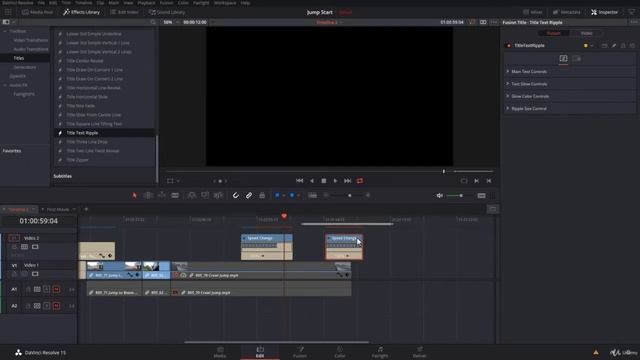Click the blue Marker icon
The image size is (640, 360).
(x=292, y=196)
